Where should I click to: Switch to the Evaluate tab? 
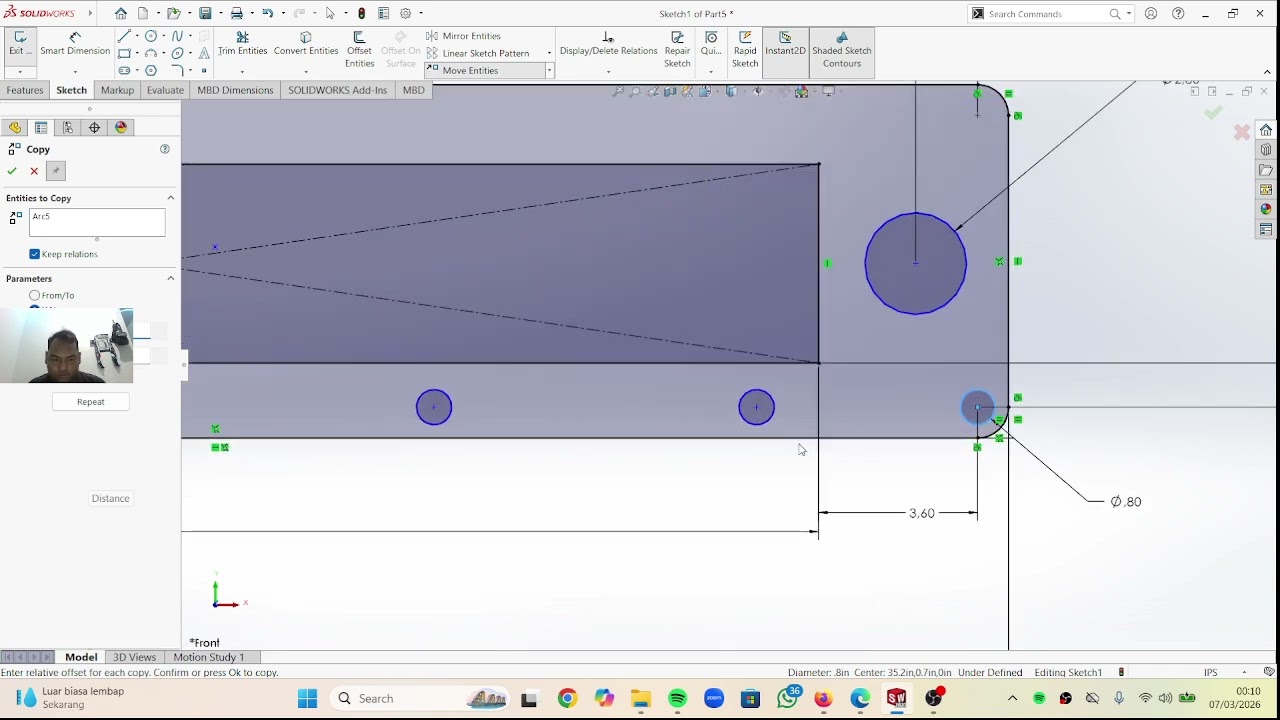pos(165,90)
